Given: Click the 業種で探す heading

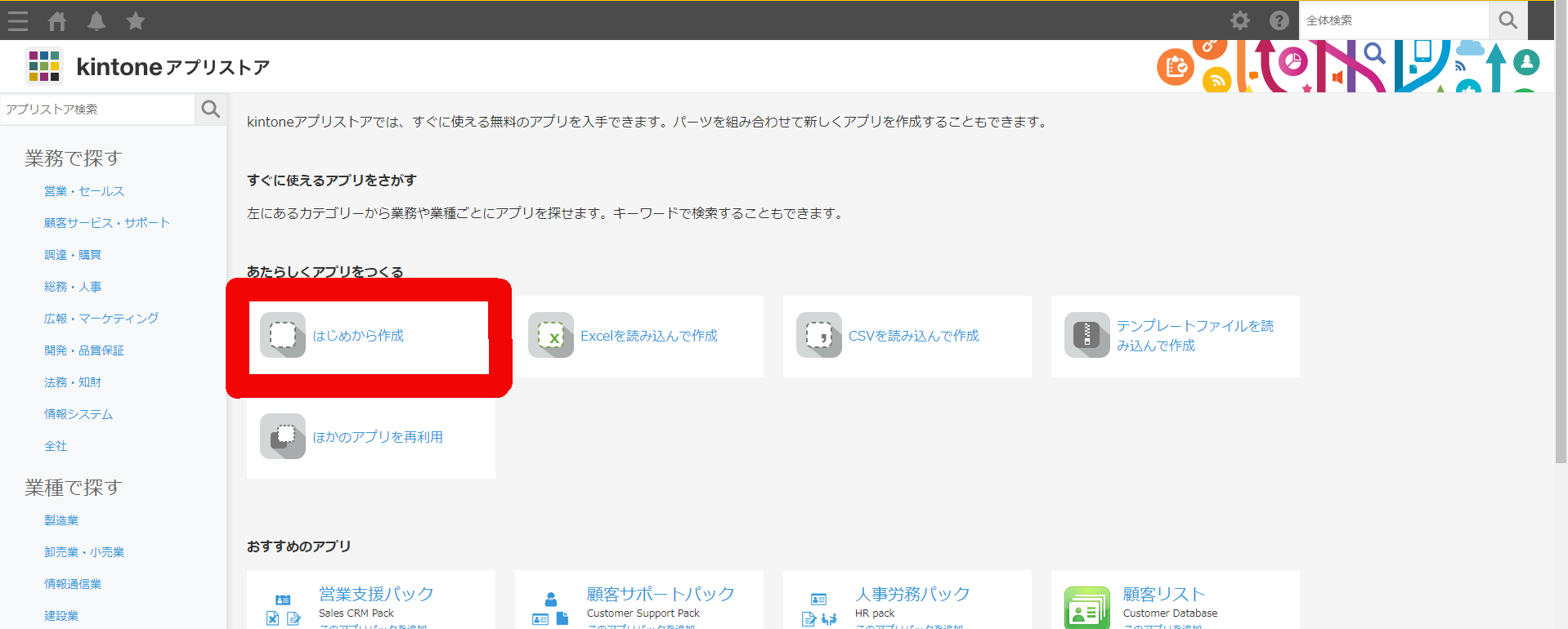Looking at the screenshot, I should point(73,488).
